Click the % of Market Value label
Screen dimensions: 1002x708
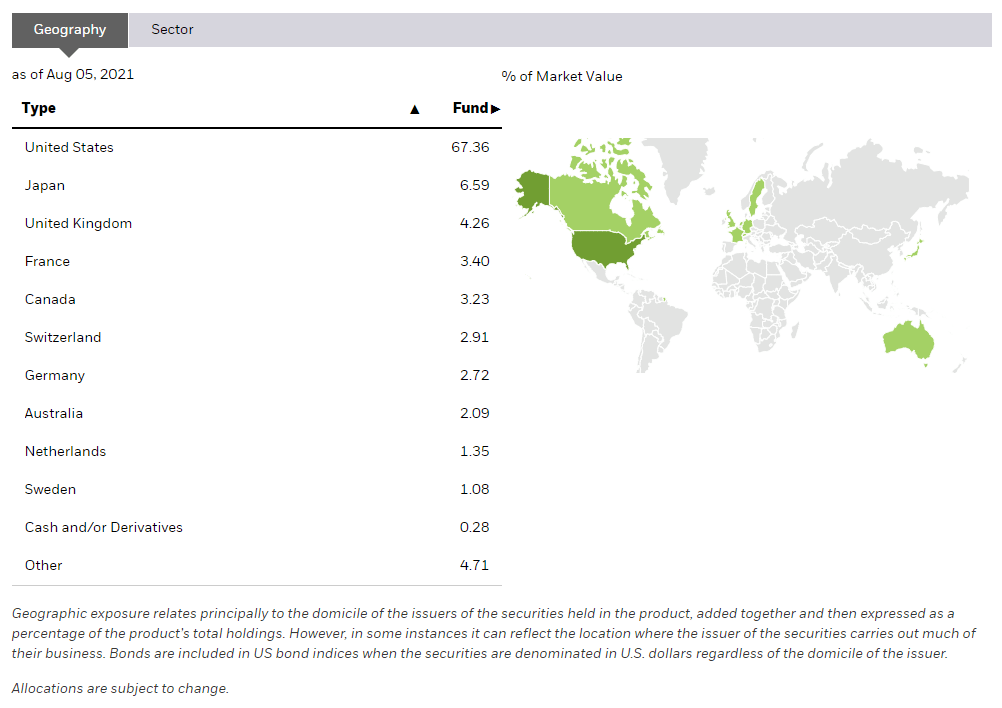pos(562,77)
